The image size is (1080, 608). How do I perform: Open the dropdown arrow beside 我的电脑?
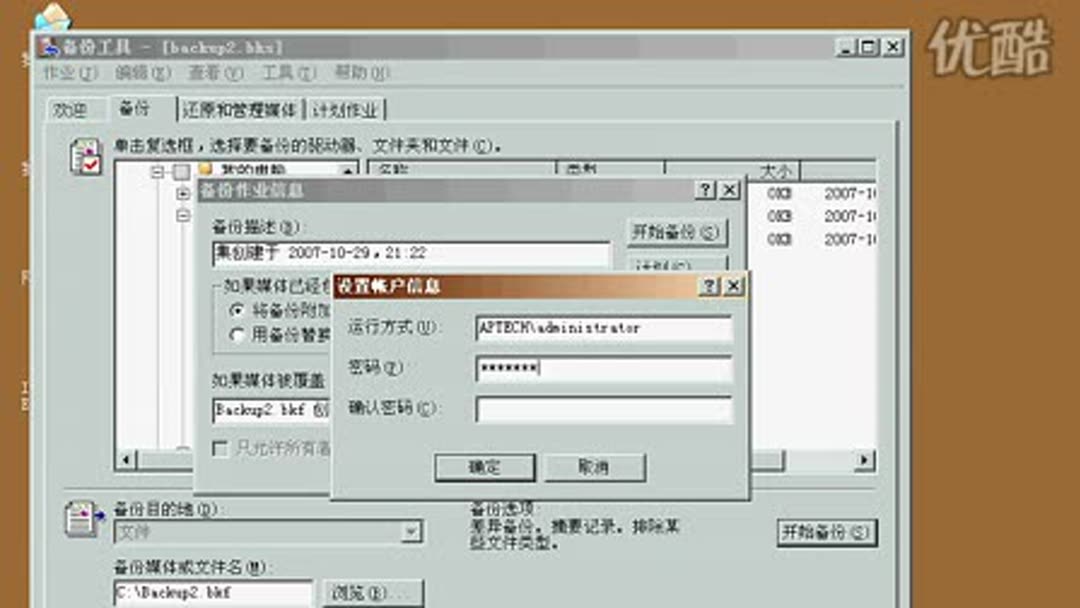coord(349,170)
